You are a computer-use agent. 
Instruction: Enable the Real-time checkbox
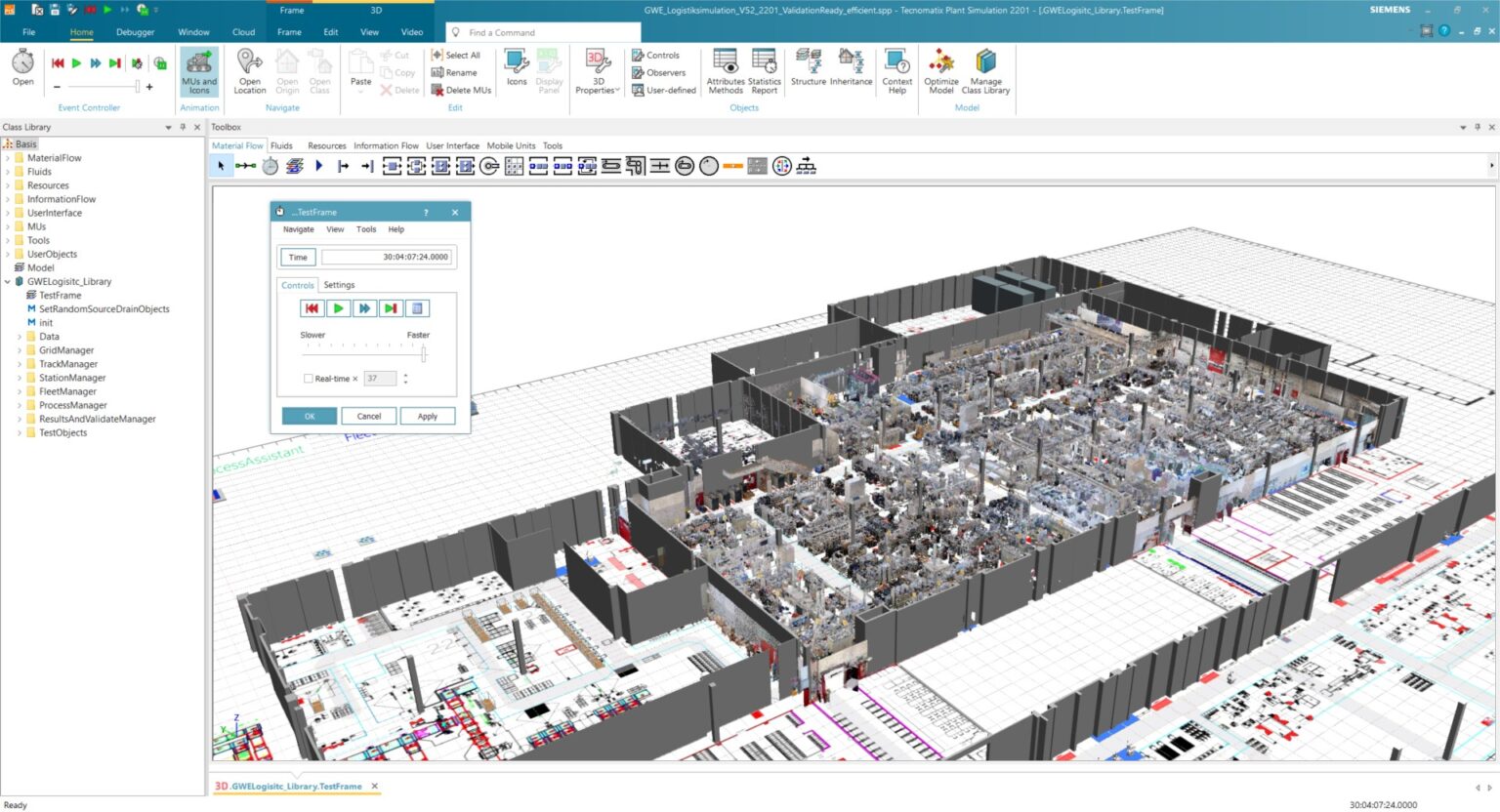coord(309,379)
